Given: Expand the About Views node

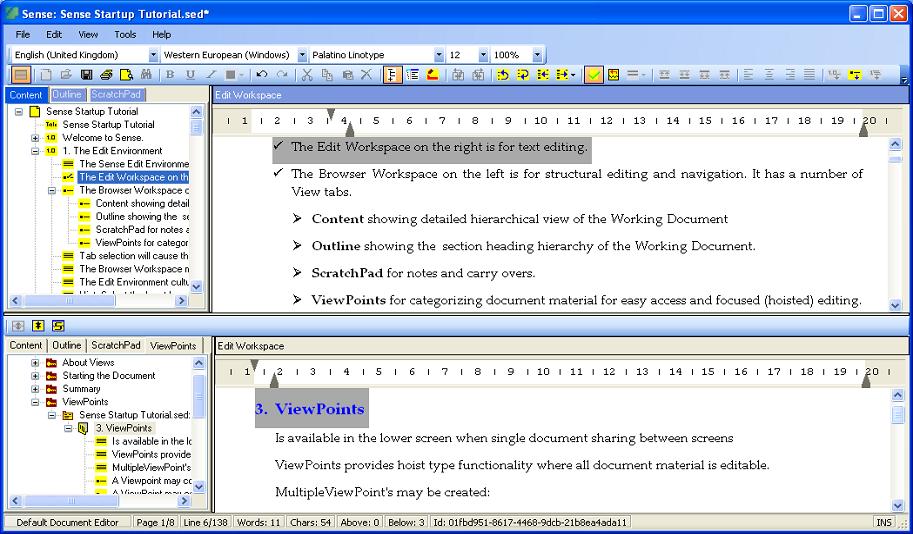Looking at the screenshot, I should click(x=35, y=363).
